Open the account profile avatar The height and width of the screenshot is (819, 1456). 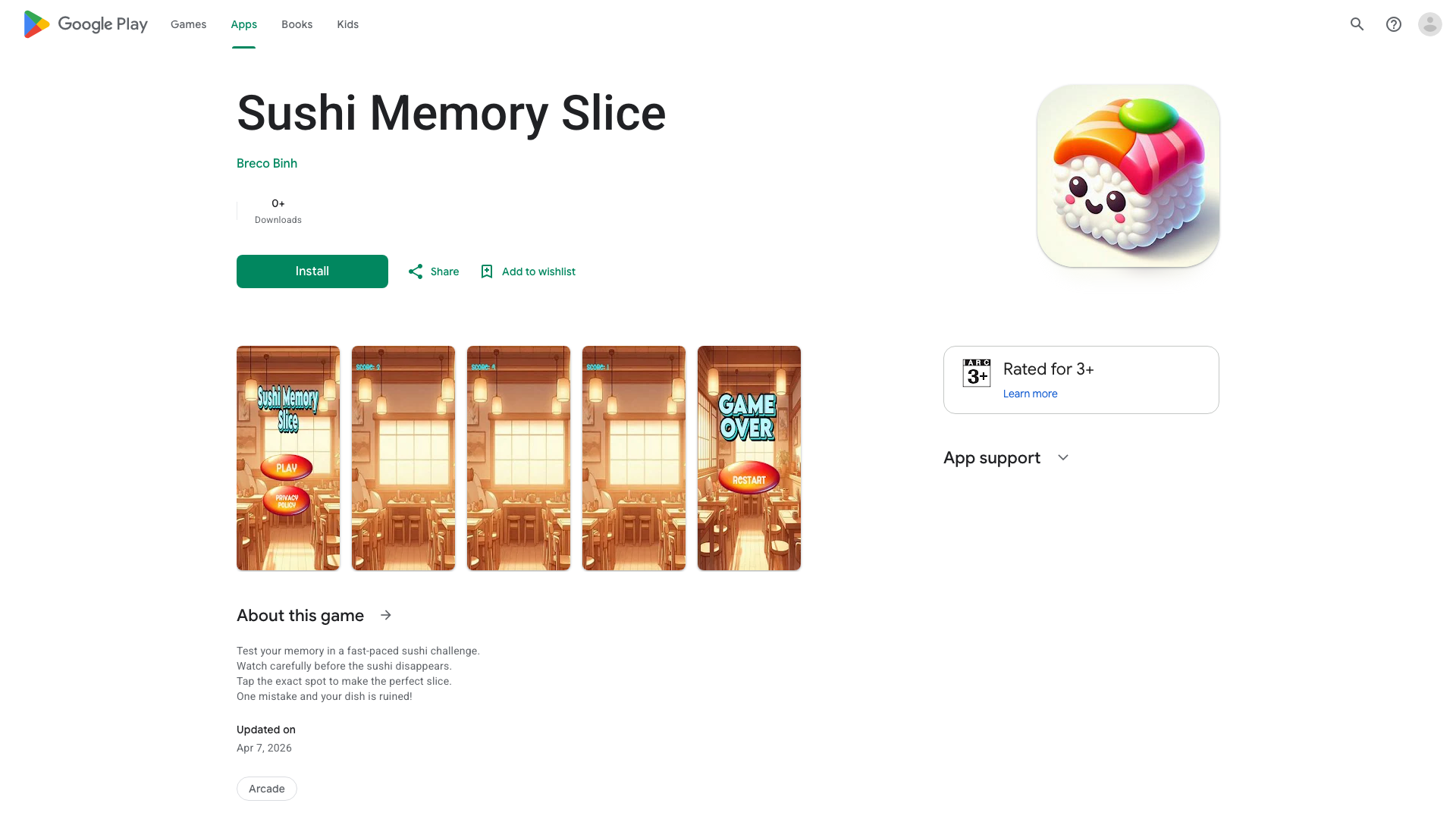click(1430, 24)
